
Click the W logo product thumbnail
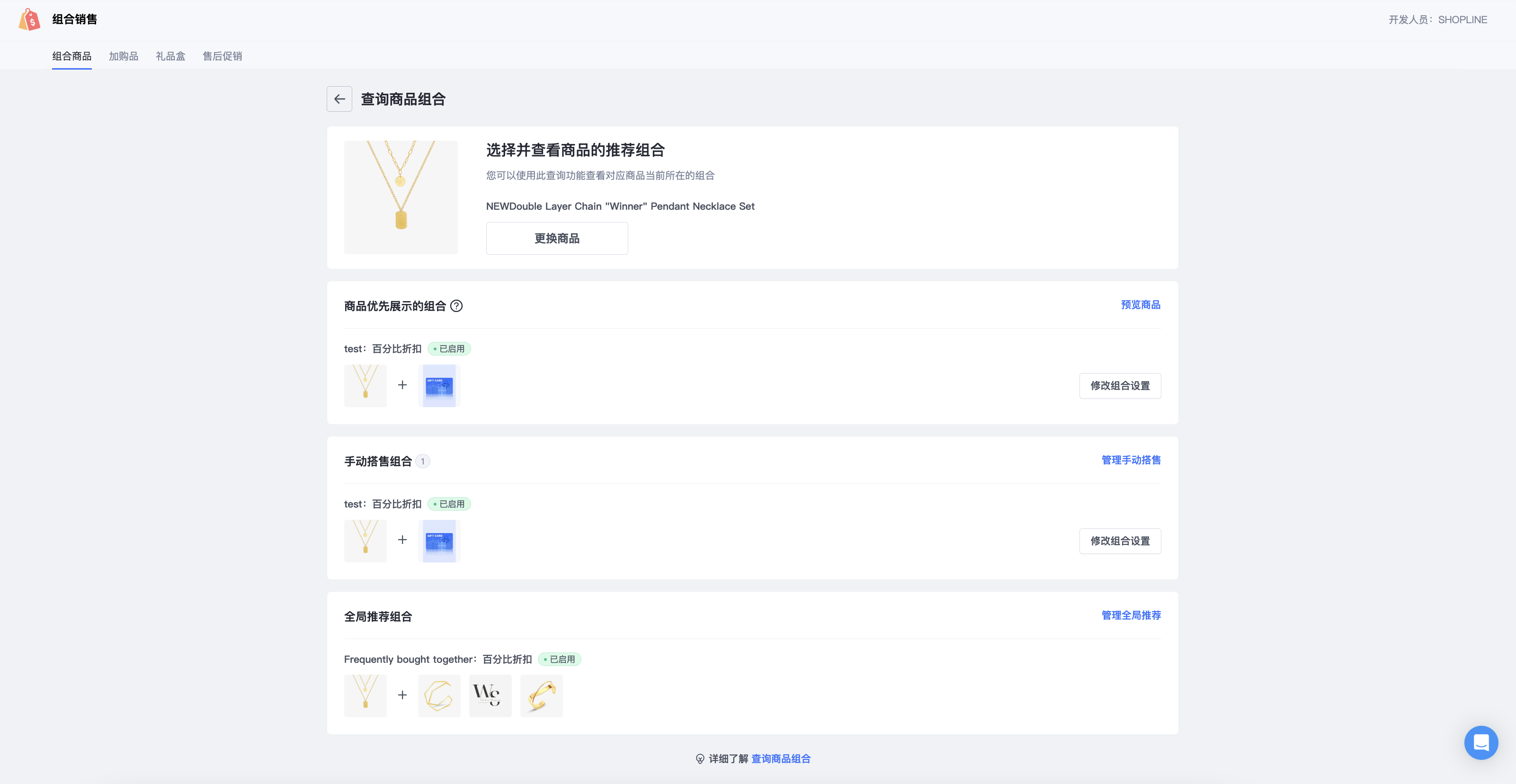pos(490,696)
